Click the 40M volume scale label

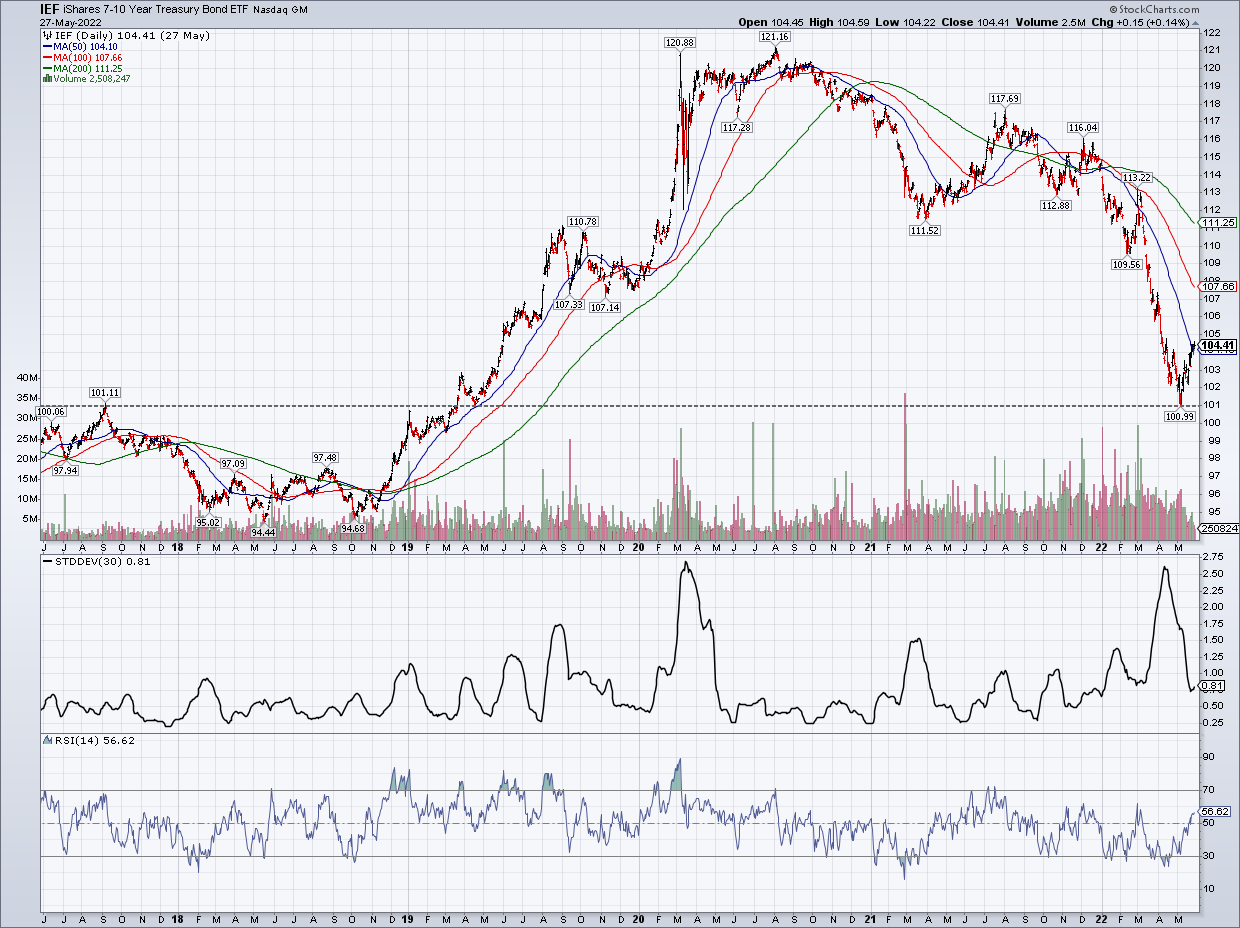(27, 378)
